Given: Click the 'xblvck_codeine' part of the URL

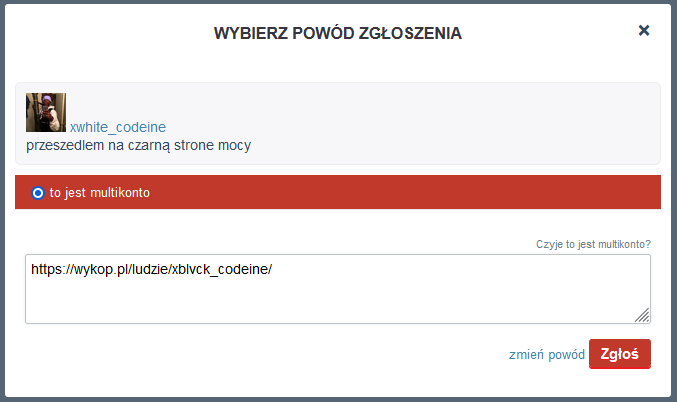Looking at the screenshot, I should coord(221,269).
